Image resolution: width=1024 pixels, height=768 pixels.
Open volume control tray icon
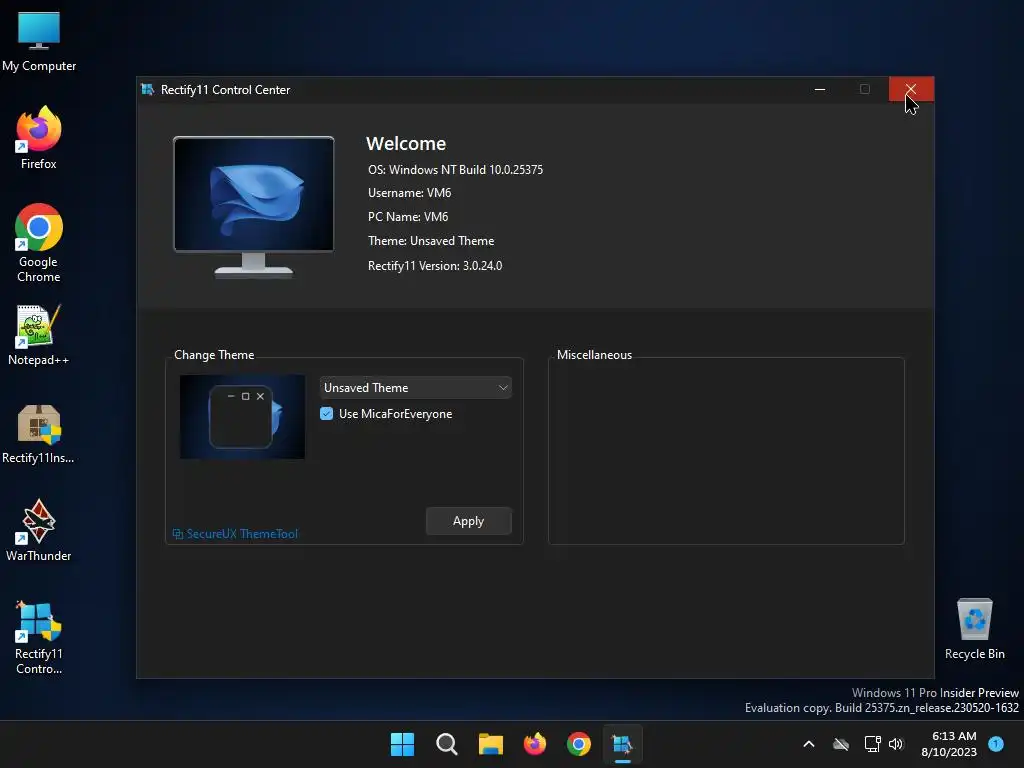[896, 744]
